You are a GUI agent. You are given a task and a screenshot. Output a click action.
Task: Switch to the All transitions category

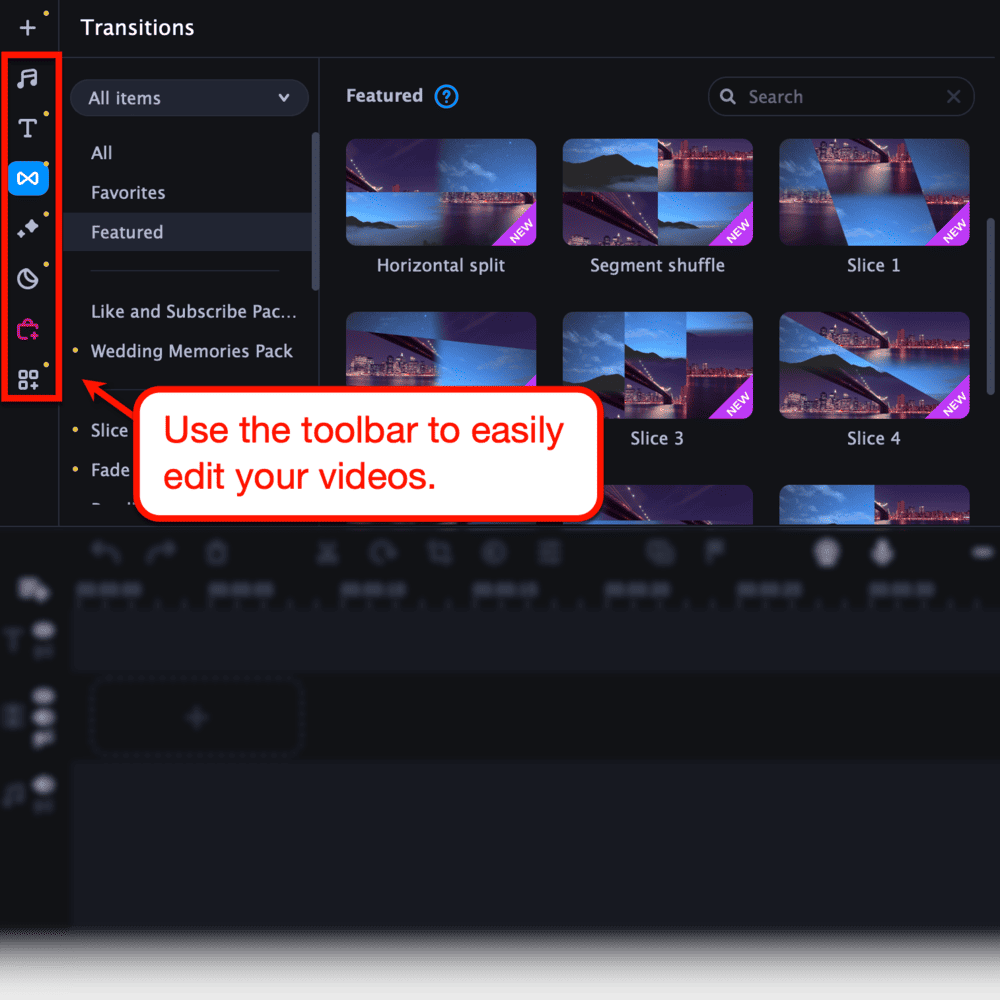tap(101, 153)
